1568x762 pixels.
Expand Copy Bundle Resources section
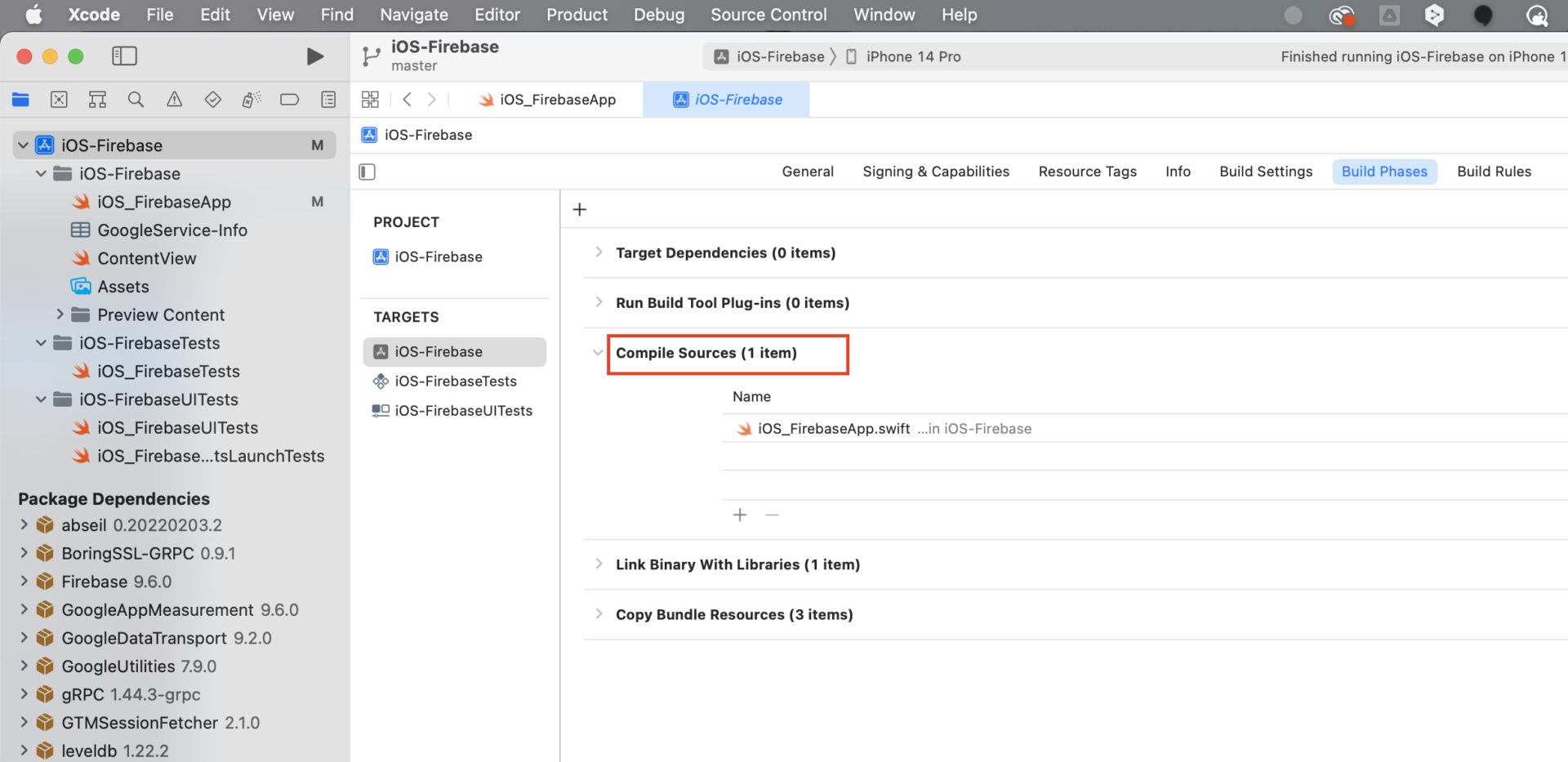[x=599, y=614]
